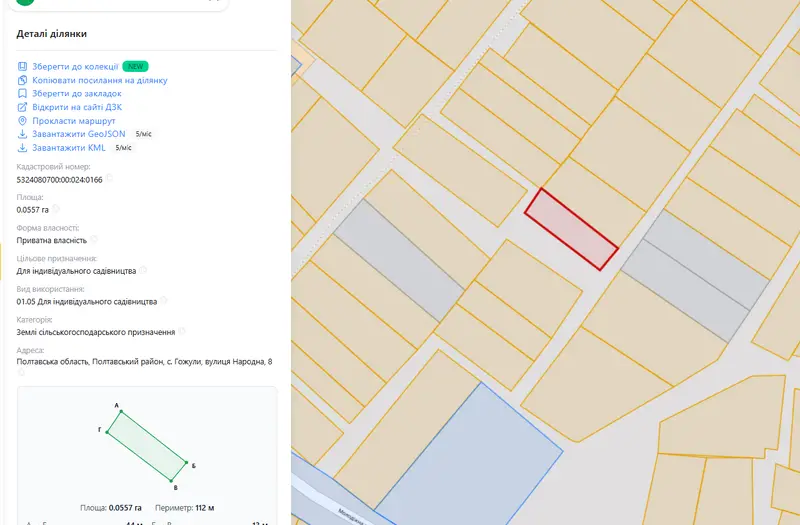800x525 pixels.
Task: Click 'Завантажити GeoJSON' download link
Action: point(79,134)
